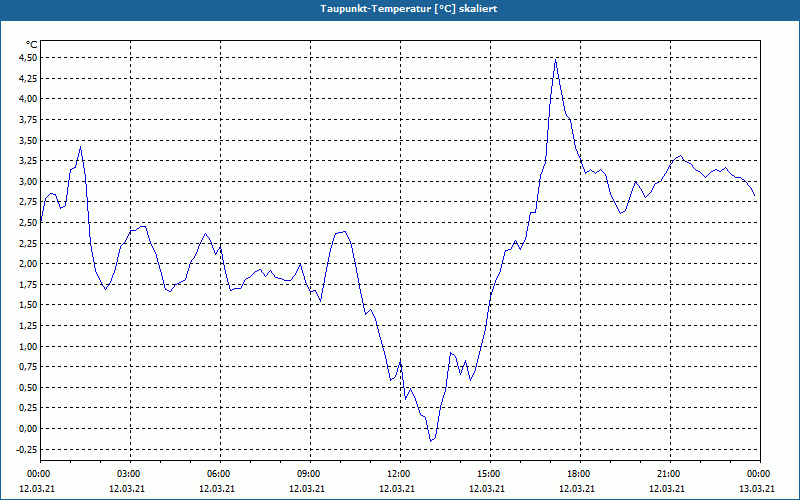Image resolution: width=800 pixels, height=500 pixels.
Task: Select the 2,75 y-axis value
Action: point(29,202)
